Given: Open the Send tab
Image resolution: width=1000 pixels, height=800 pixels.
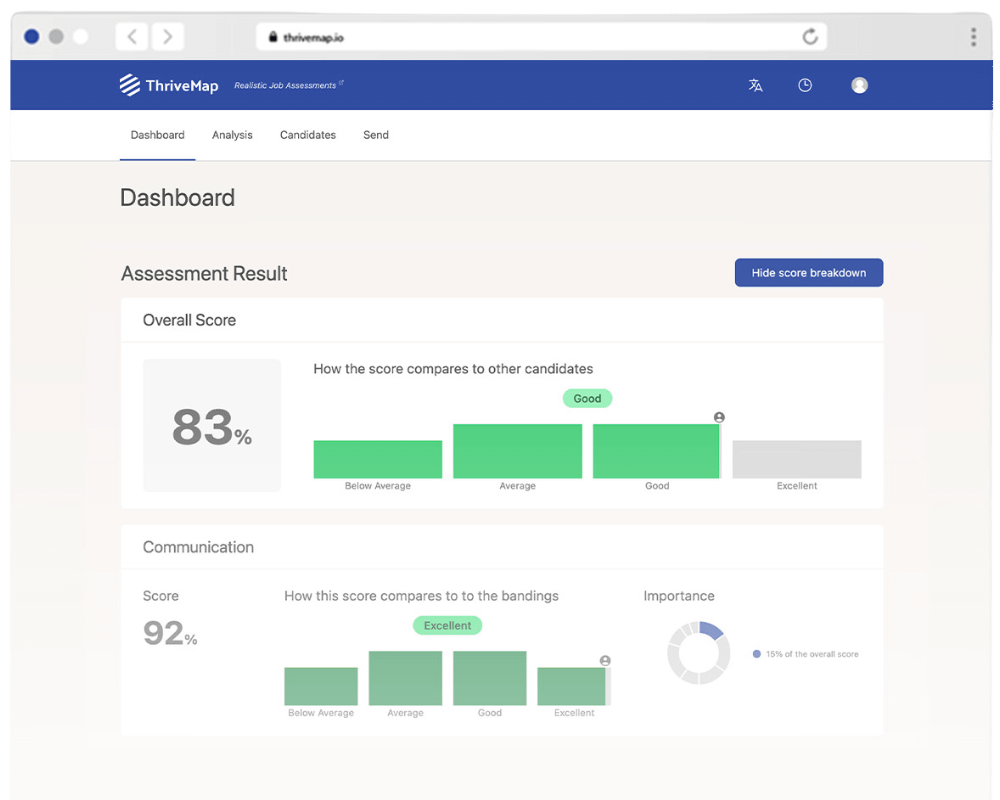Looking at the screenshot, I should coord(376,135).
